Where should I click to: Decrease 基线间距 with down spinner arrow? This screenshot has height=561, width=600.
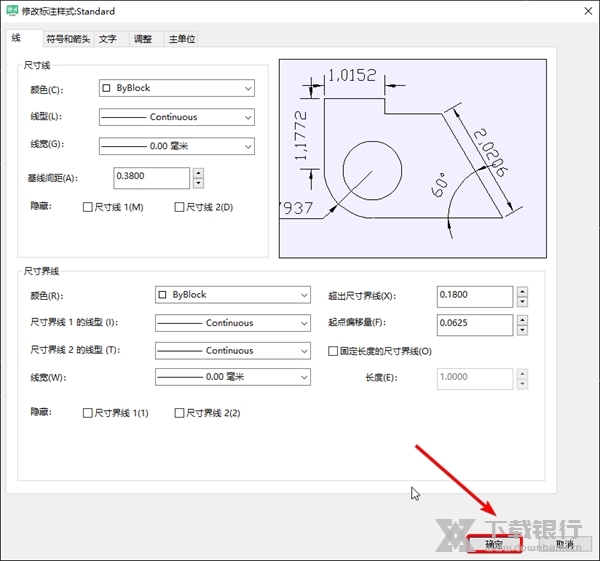coord(198,183)
